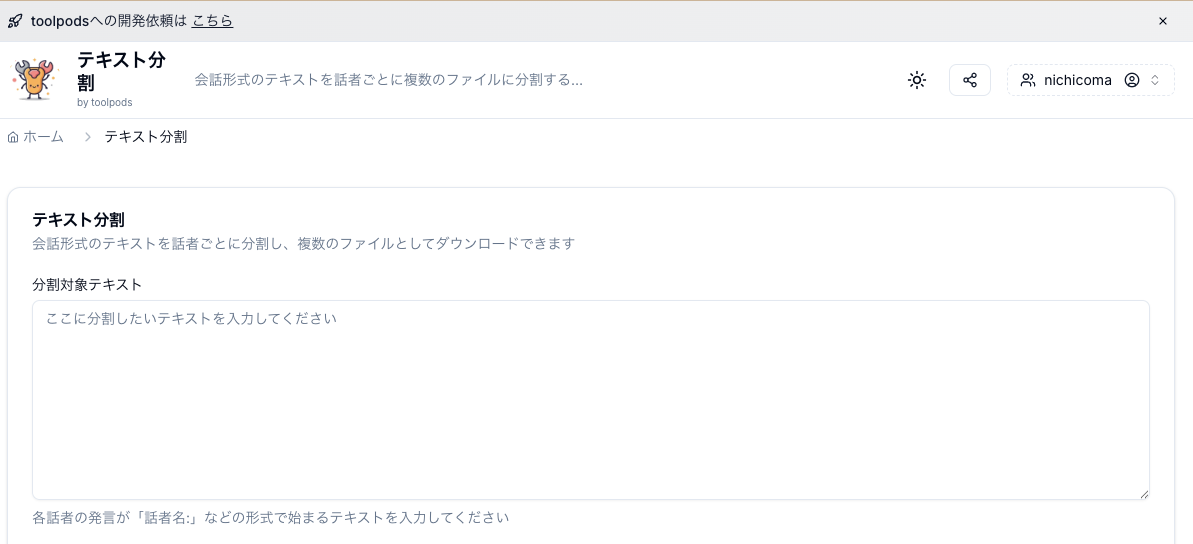1193x544 pixels.
Task: Click the truncated header description text
Action: [388, 80]
